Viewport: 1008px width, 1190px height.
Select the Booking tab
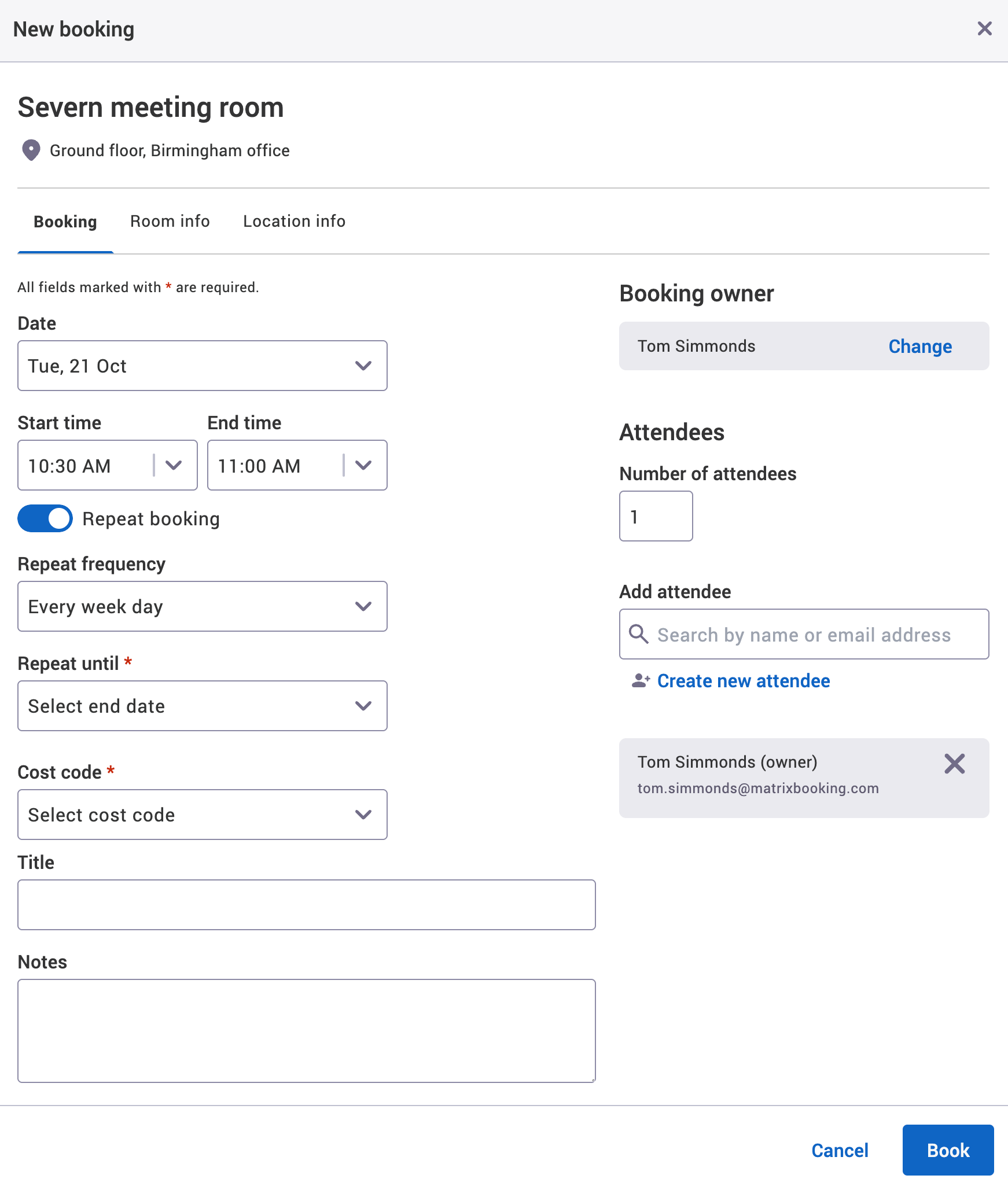pos(65,221)
